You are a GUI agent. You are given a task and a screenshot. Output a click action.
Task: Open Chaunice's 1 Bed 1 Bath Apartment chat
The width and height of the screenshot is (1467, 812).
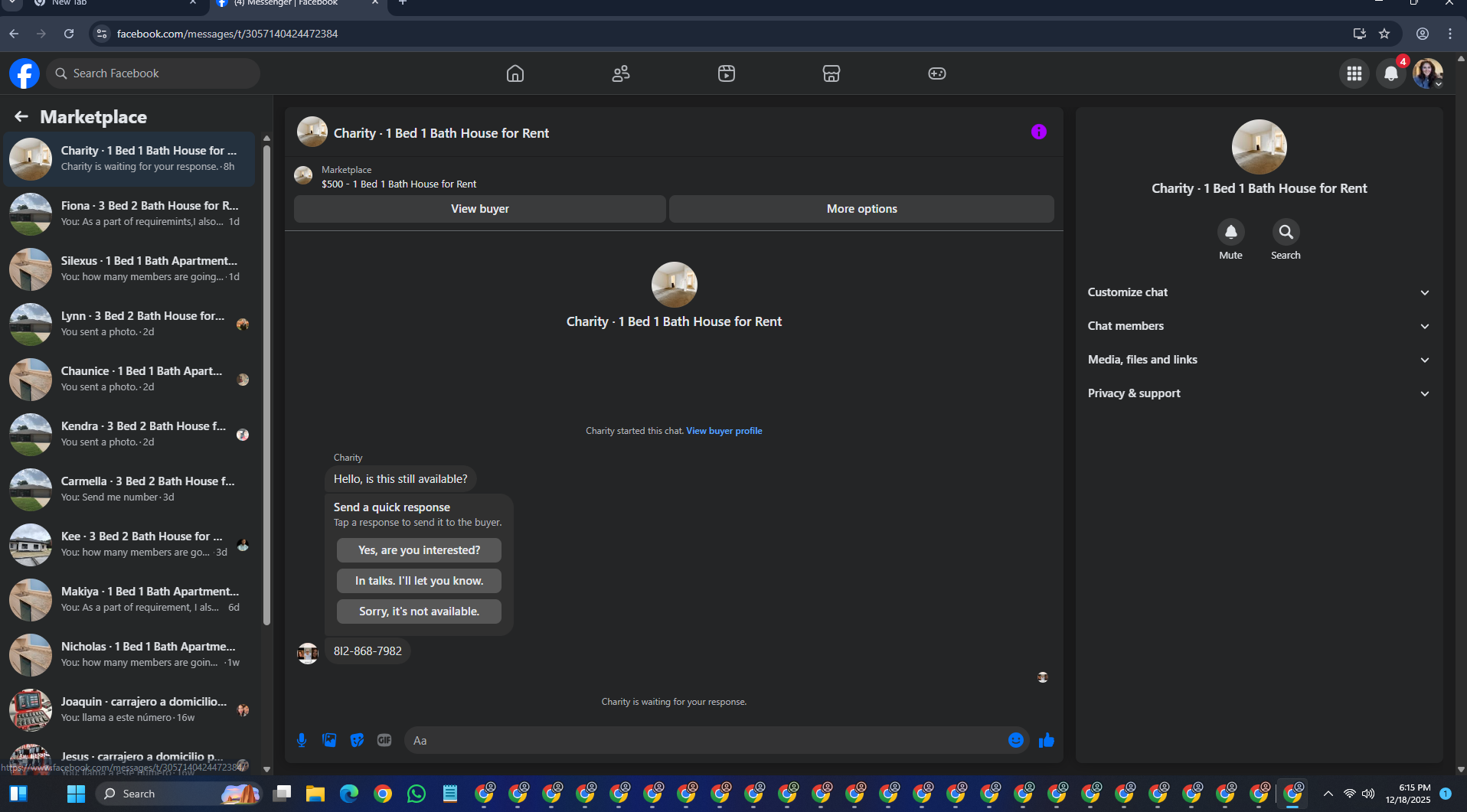(129, 379)
